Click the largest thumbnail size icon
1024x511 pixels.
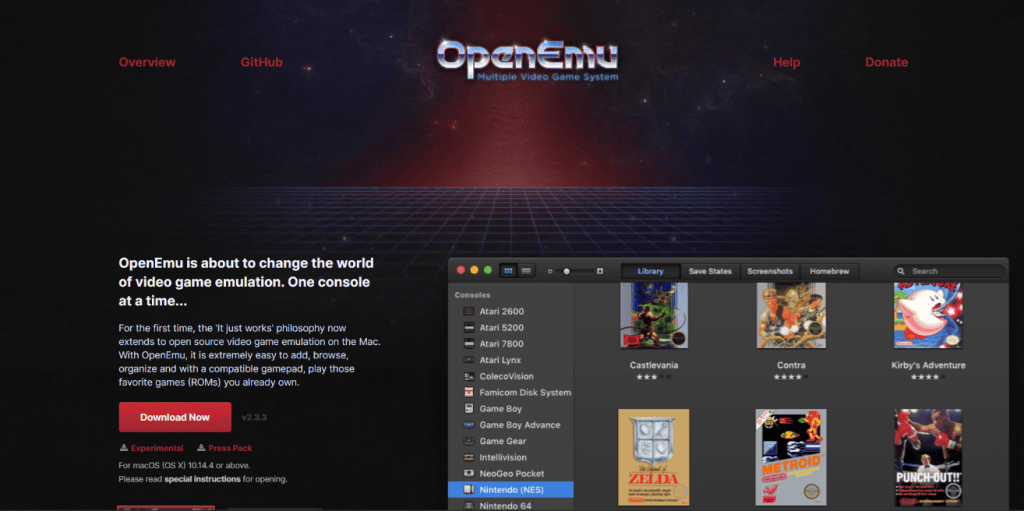(600, 271)
